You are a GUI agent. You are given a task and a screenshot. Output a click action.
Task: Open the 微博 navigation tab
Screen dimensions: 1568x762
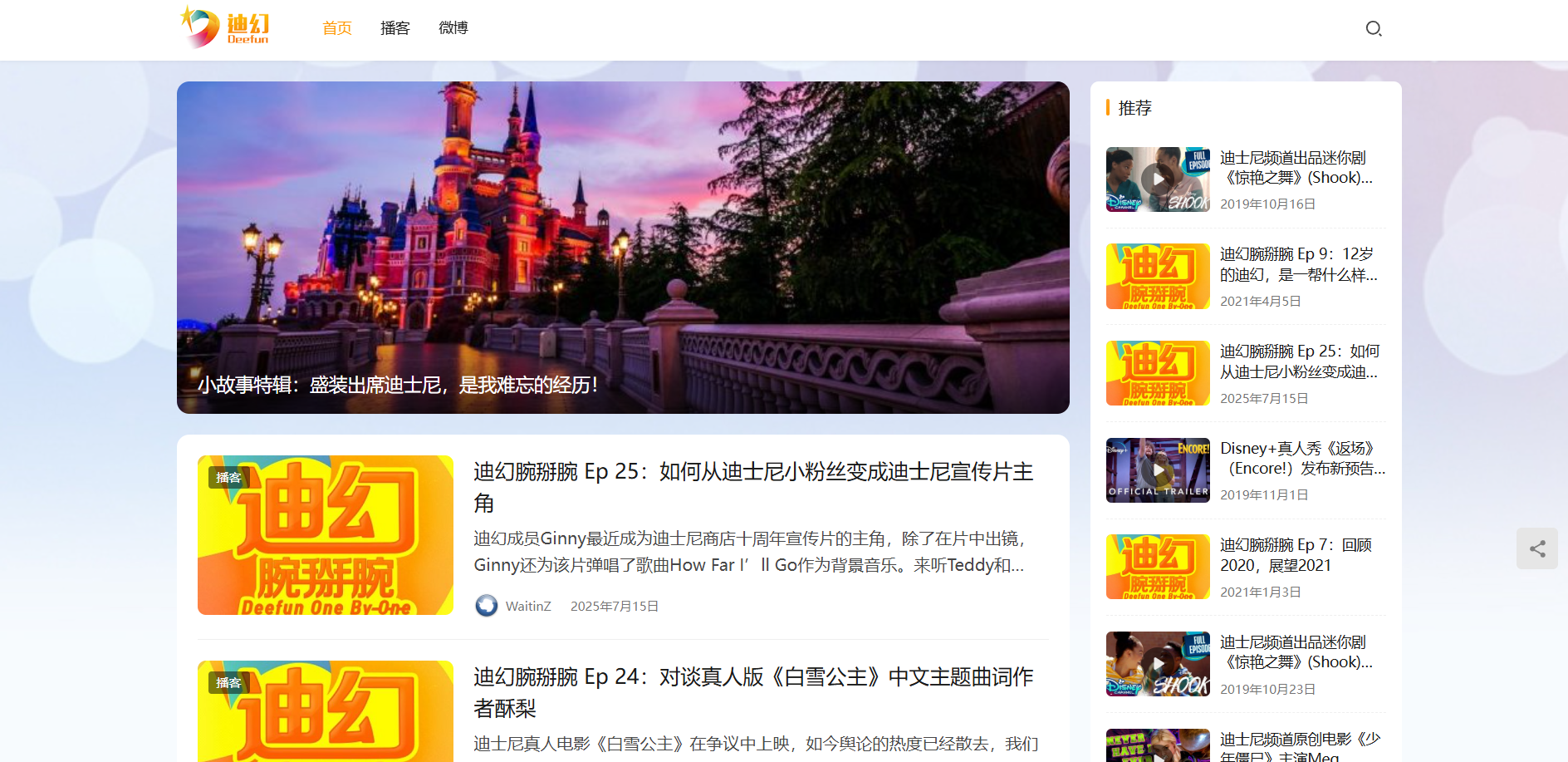(453, 28)
